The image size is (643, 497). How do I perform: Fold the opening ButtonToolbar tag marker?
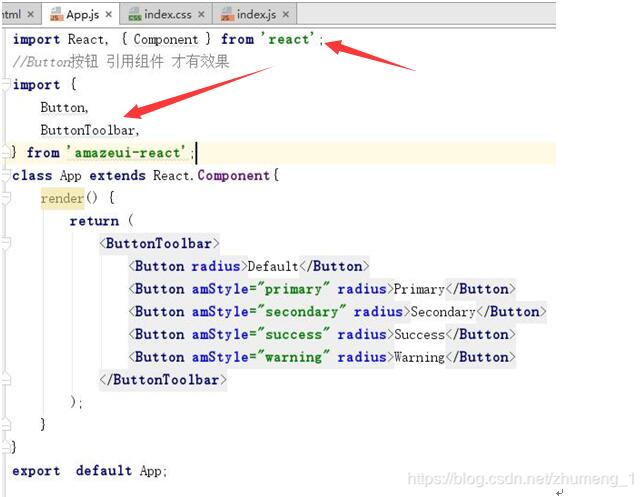[x=5, y=243]
